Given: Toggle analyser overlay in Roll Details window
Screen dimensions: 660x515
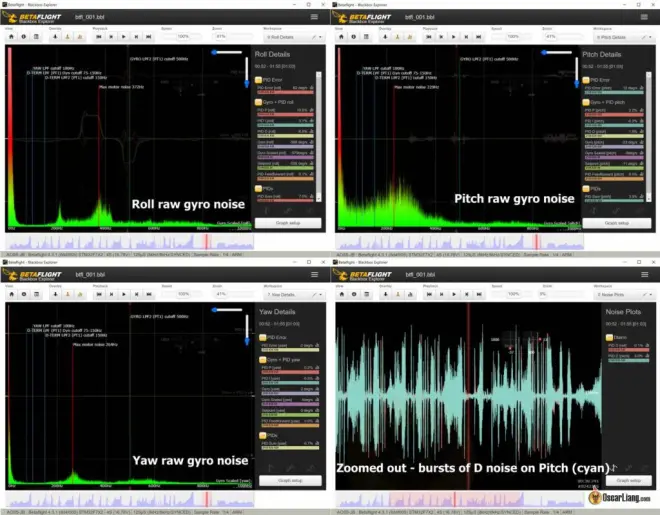Looking at the screenshot, I should (80, 37).
